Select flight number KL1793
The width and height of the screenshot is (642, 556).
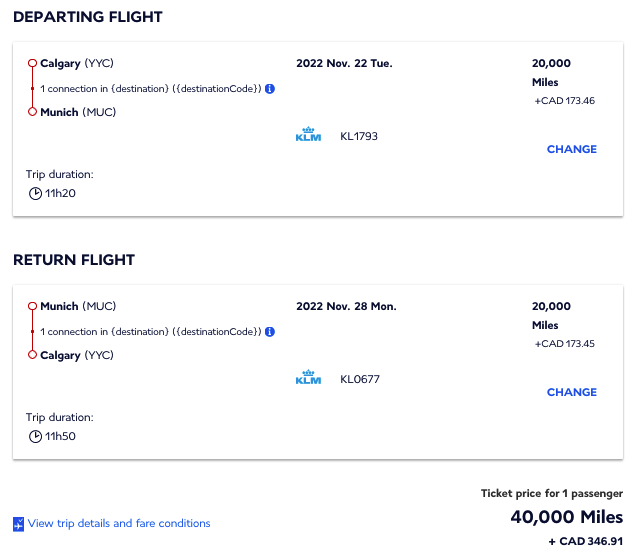pyautogui.click(x=359, y=136)
